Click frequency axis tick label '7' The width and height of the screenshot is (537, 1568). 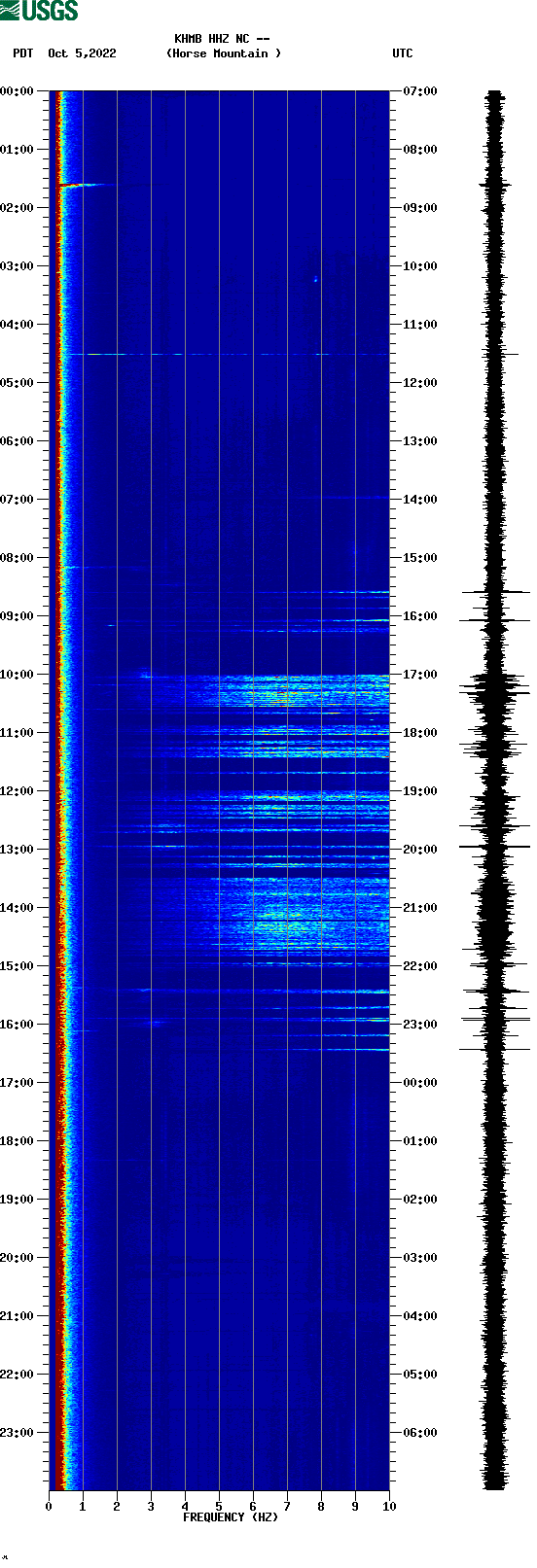pyautogui.click(x=287, y=1507)
